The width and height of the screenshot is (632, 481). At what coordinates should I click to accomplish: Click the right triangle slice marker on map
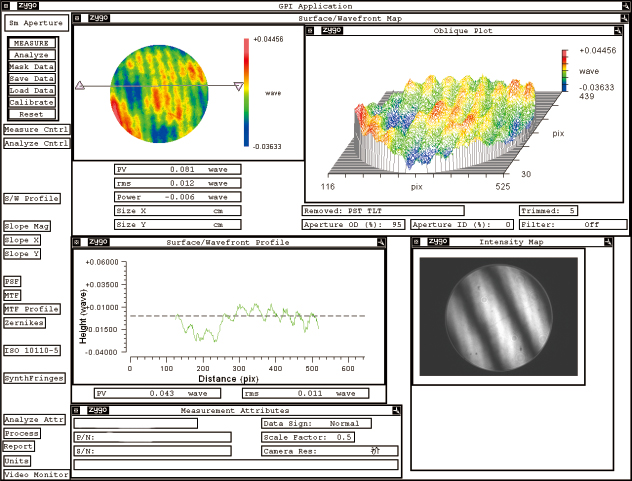238,87
